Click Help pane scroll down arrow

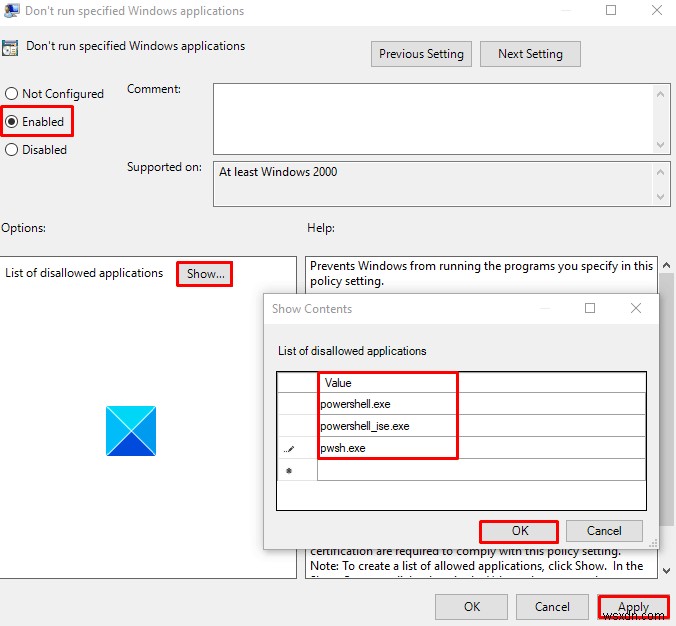point(667,571)
